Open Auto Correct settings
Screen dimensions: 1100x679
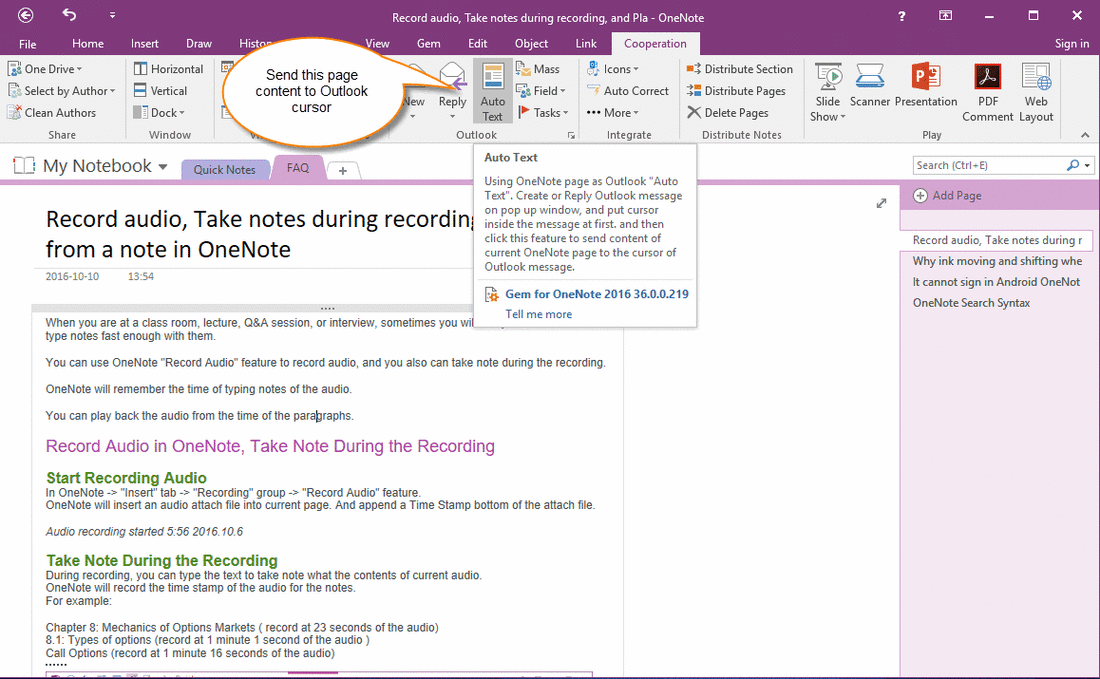pyautogui.click(x=628, y=90)
